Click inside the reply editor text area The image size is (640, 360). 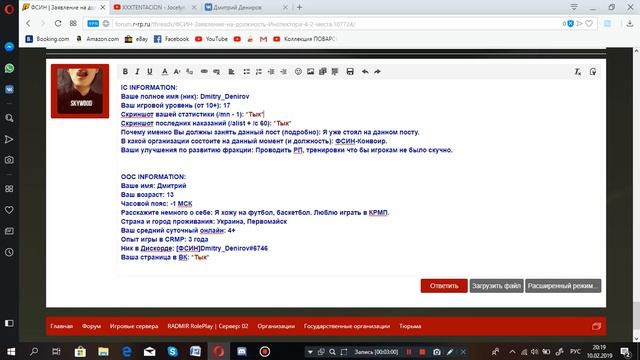point(358,178)
